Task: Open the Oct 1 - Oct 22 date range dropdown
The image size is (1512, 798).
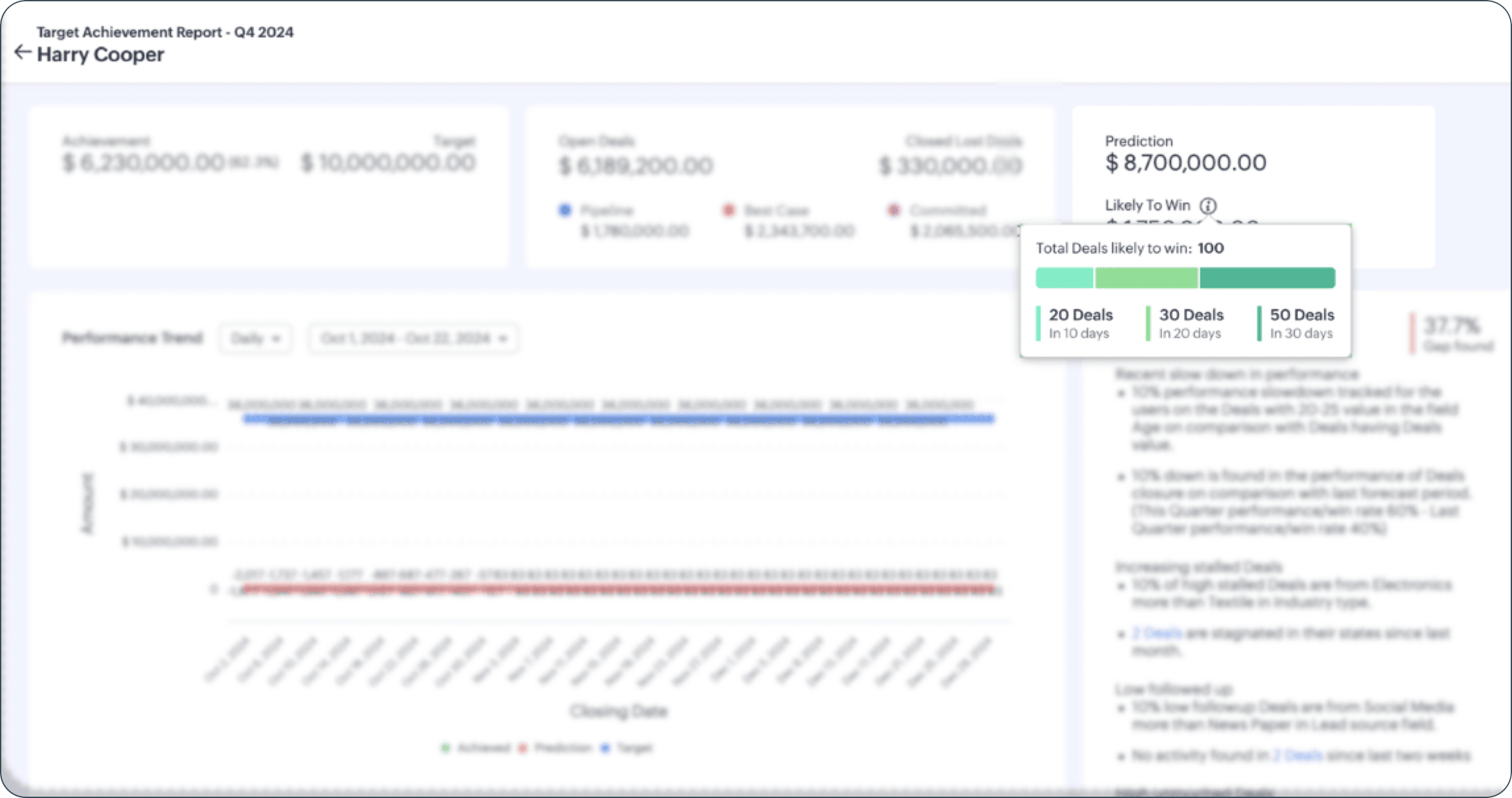Action: pyautogui.click(x=413, y=338)
